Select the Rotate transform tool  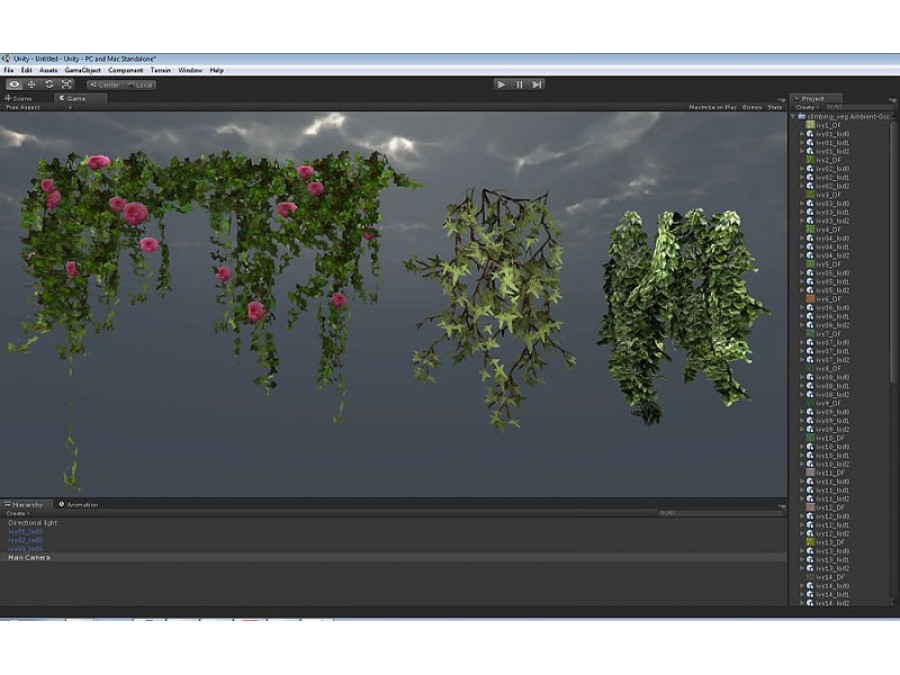pos(49,84)
